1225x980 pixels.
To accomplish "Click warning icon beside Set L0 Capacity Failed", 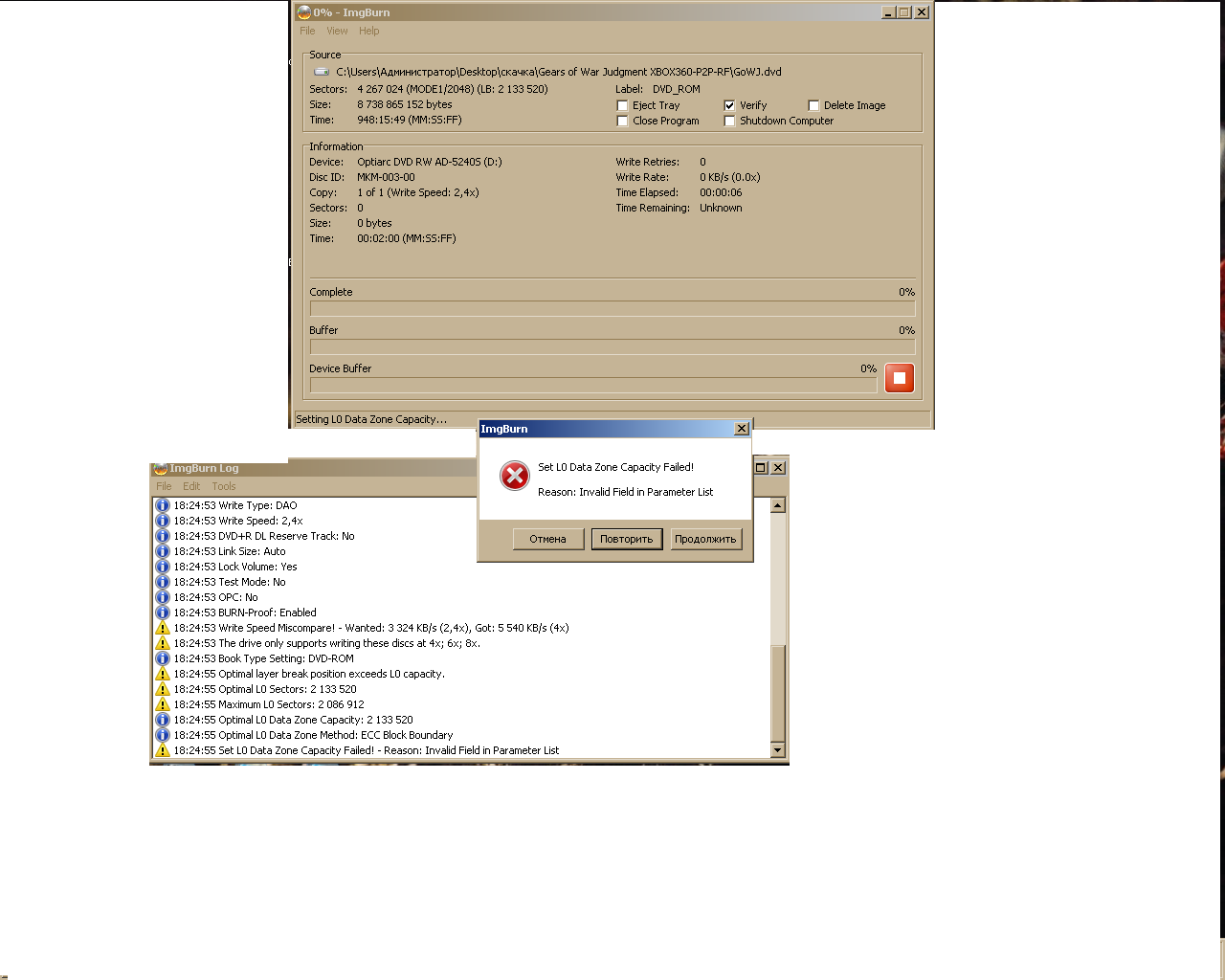I will pos(163,750).
